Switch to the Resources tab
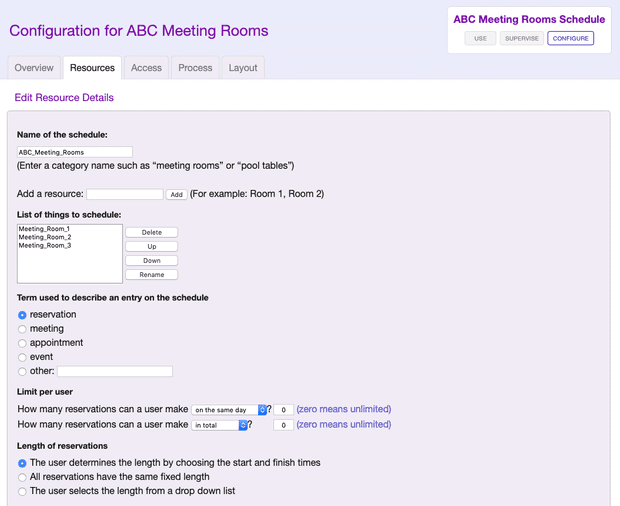 click(92, 68)
